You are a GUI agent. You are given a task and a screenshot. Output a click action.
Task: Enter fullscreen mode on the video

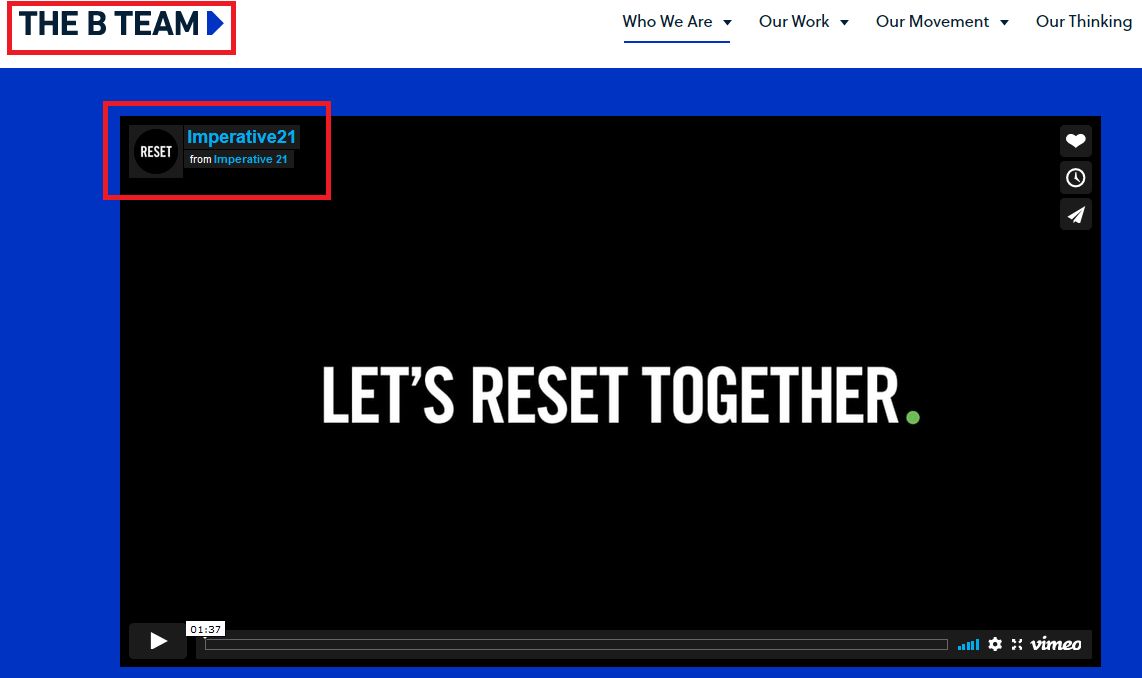pyautogui.click(x=1017, y=644)
